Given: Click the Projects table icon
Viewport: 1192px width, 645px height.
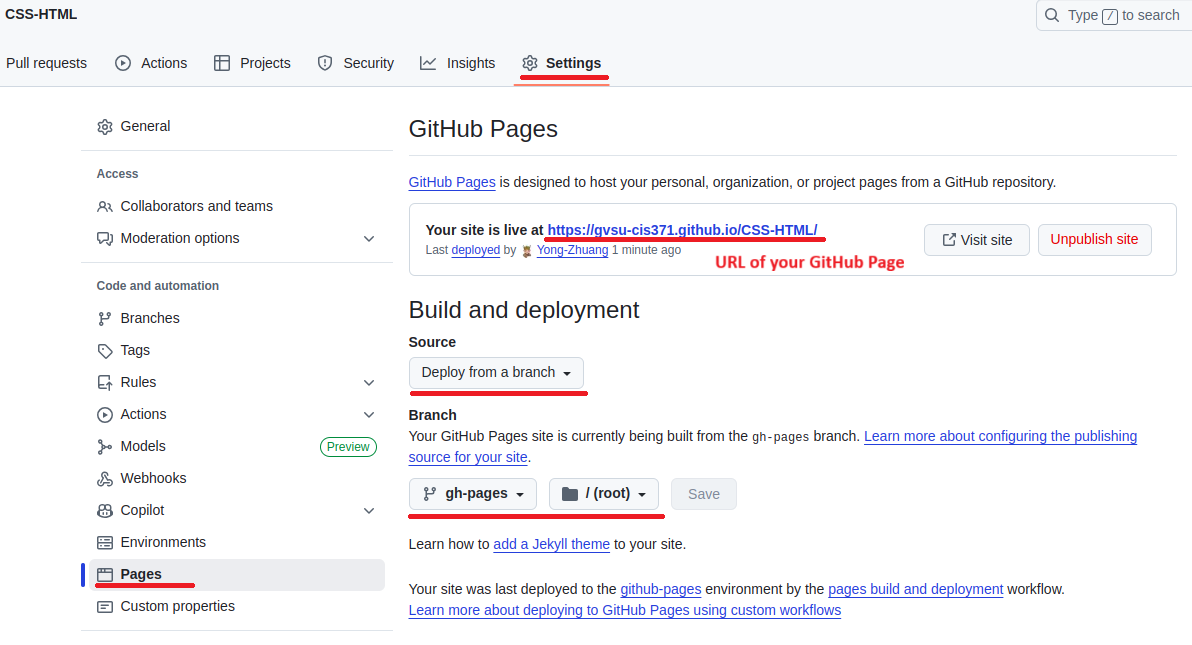Looking at the screenshot, I should pos(222,63).
